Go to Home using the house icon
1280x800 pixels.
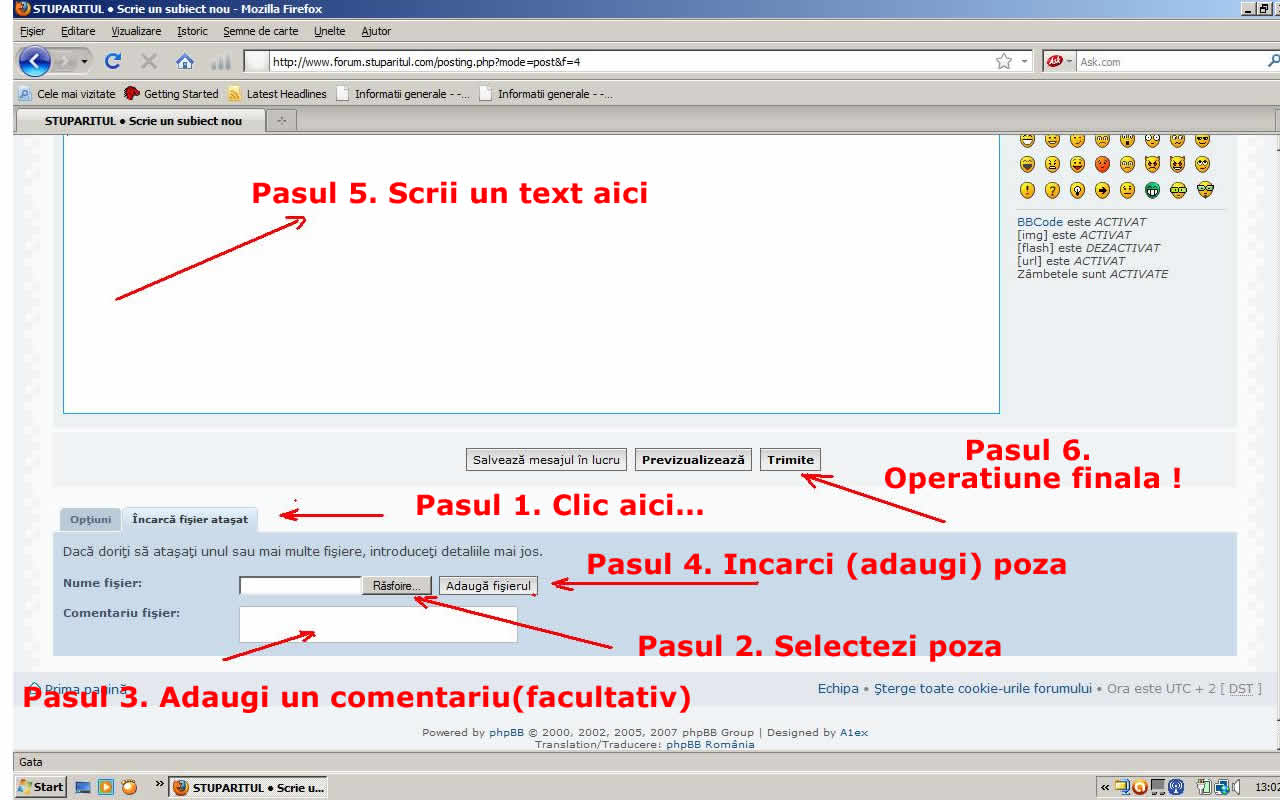184,61
